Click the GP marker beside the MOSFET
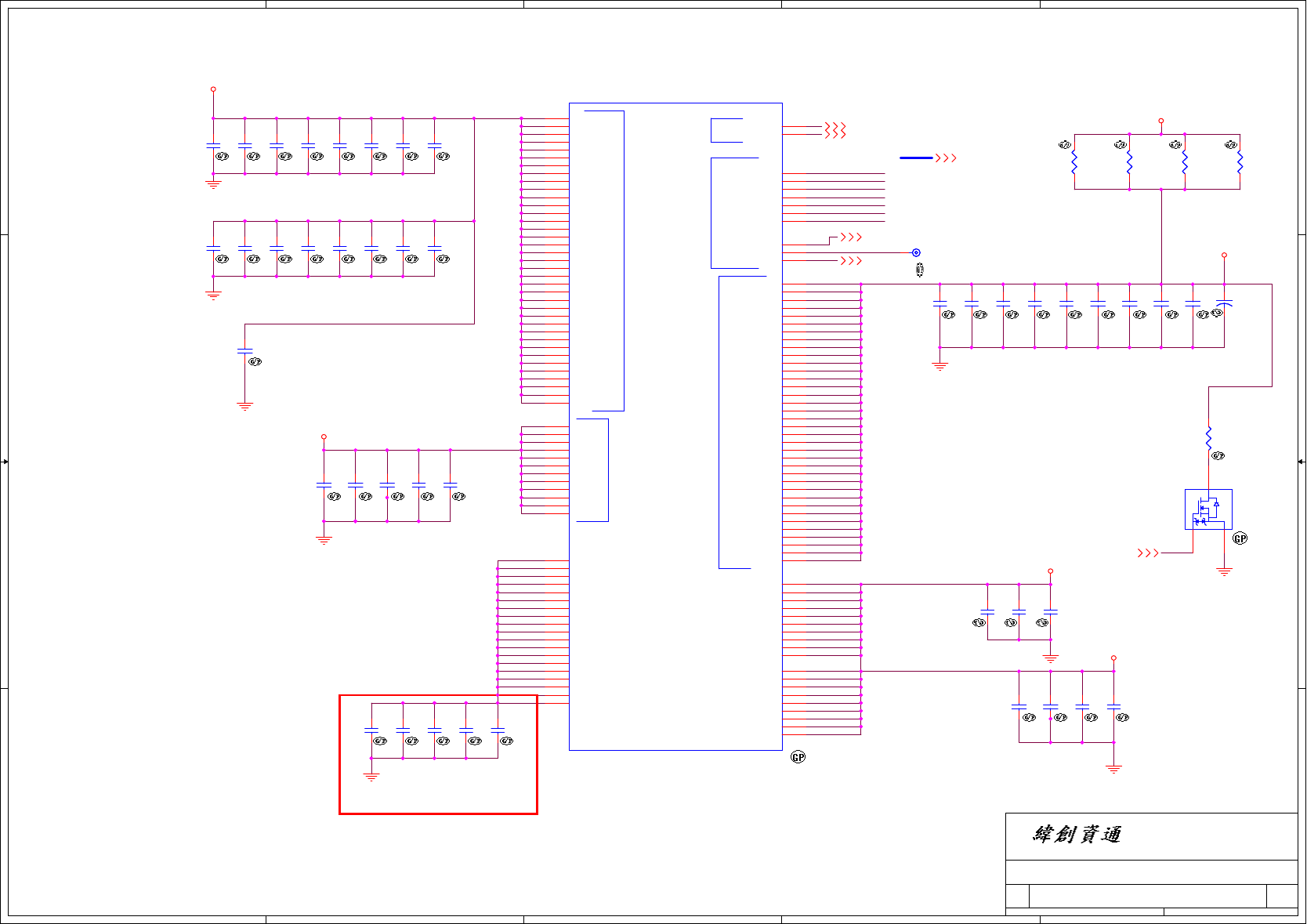The width and height of the screenshot is (1307, 924). pos(1240,538)
